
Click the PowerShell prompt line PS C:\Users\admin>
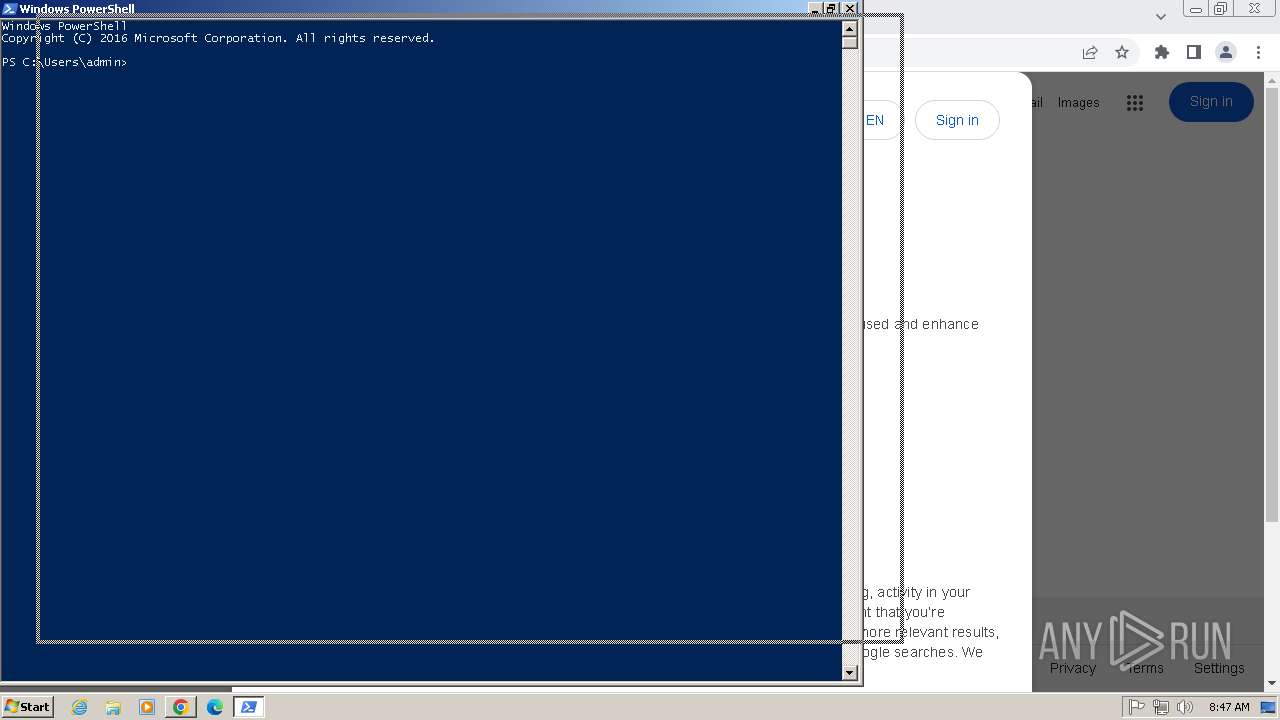pyautogui.click(x=65, y=62)
